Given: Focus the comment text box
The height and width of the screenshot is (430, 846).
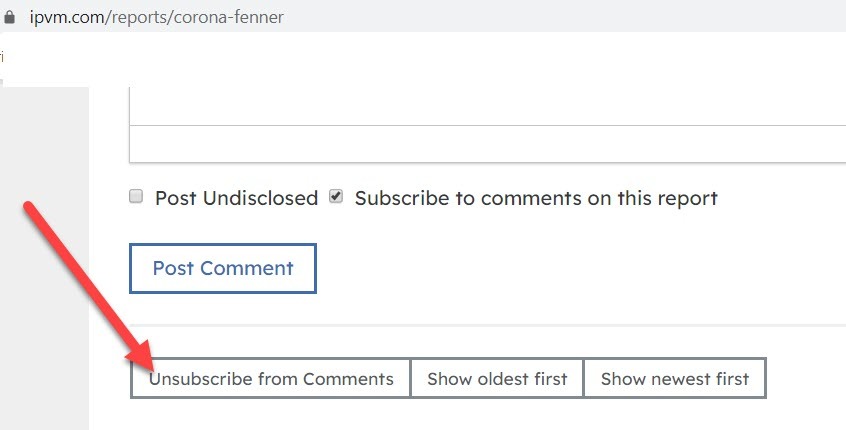Looking at the screenshot, I should (x=487, y=106).
